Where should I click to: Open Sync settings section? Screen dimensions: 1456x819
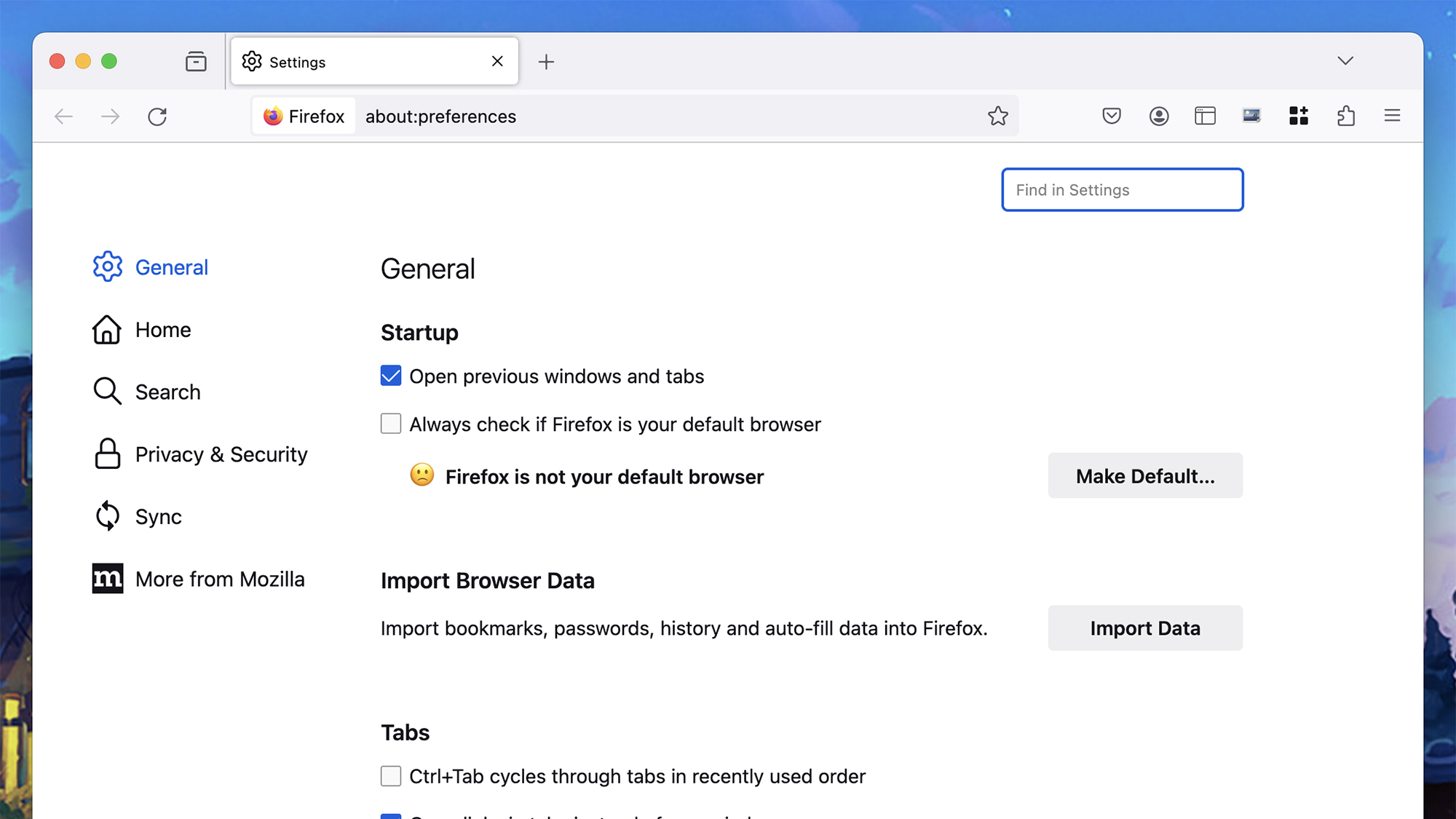pos(158,517)
